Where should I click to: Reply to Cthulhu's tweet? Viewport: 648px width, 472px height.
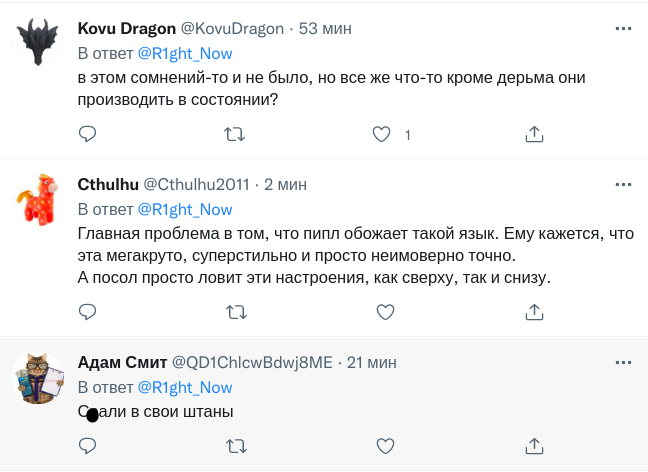(x=87, y=312)
